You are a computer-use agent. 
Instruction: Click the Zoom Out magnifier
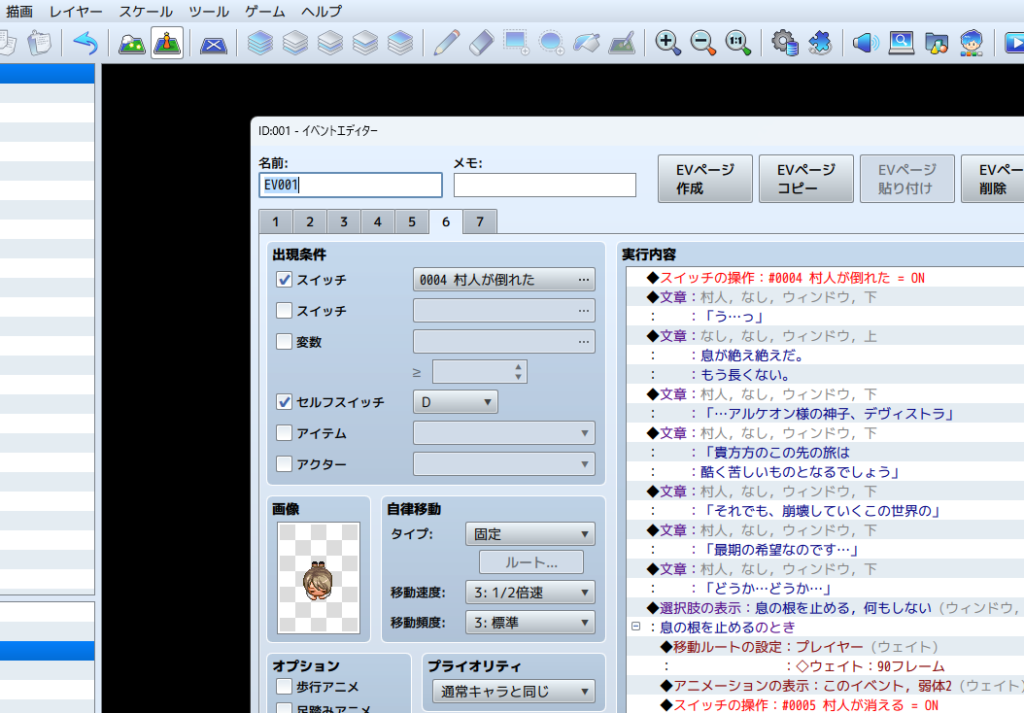[702, 43]
